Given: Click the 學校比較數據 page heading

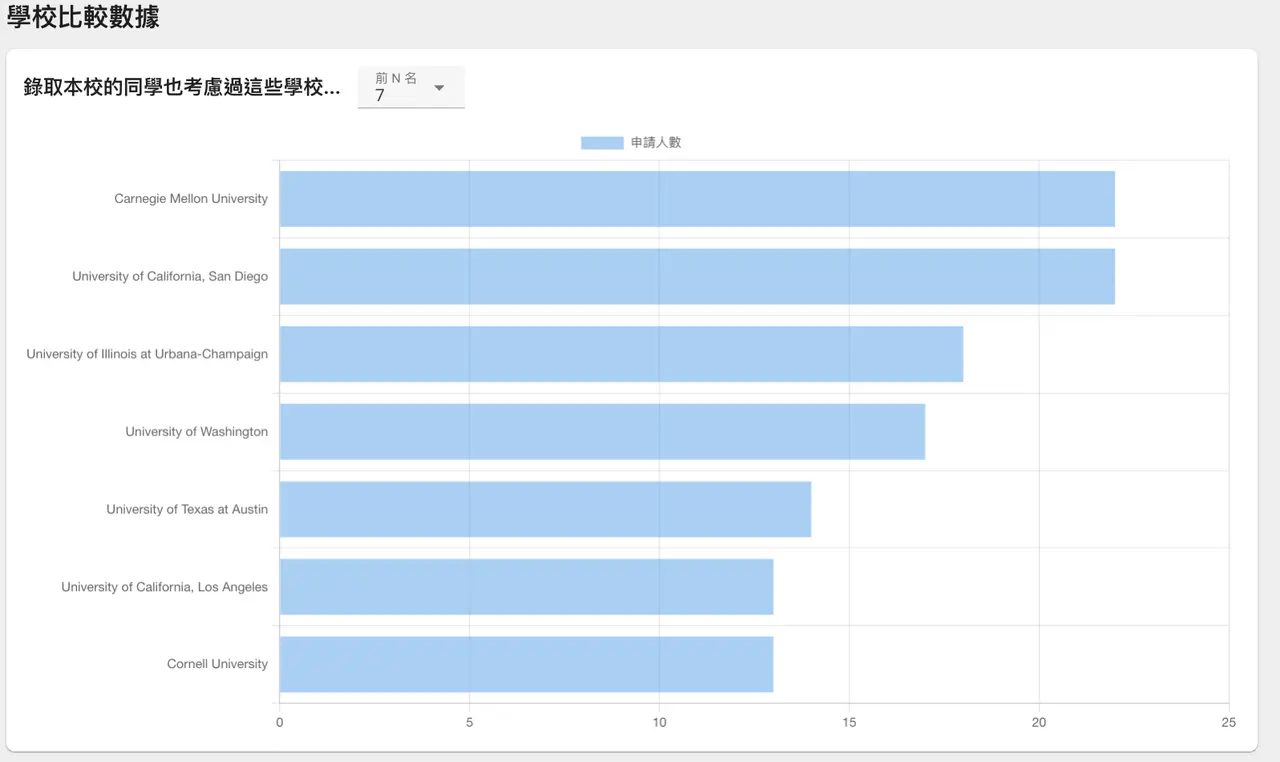Looking at the screenshot, I should 83,17.
